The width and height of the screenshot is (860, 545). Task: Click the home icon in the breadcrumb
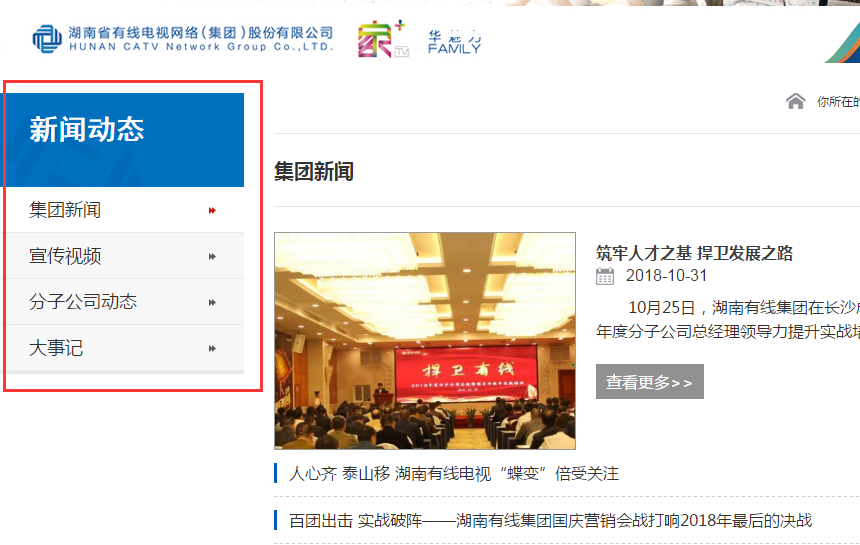pyautogui.click(x=795, y=101)
